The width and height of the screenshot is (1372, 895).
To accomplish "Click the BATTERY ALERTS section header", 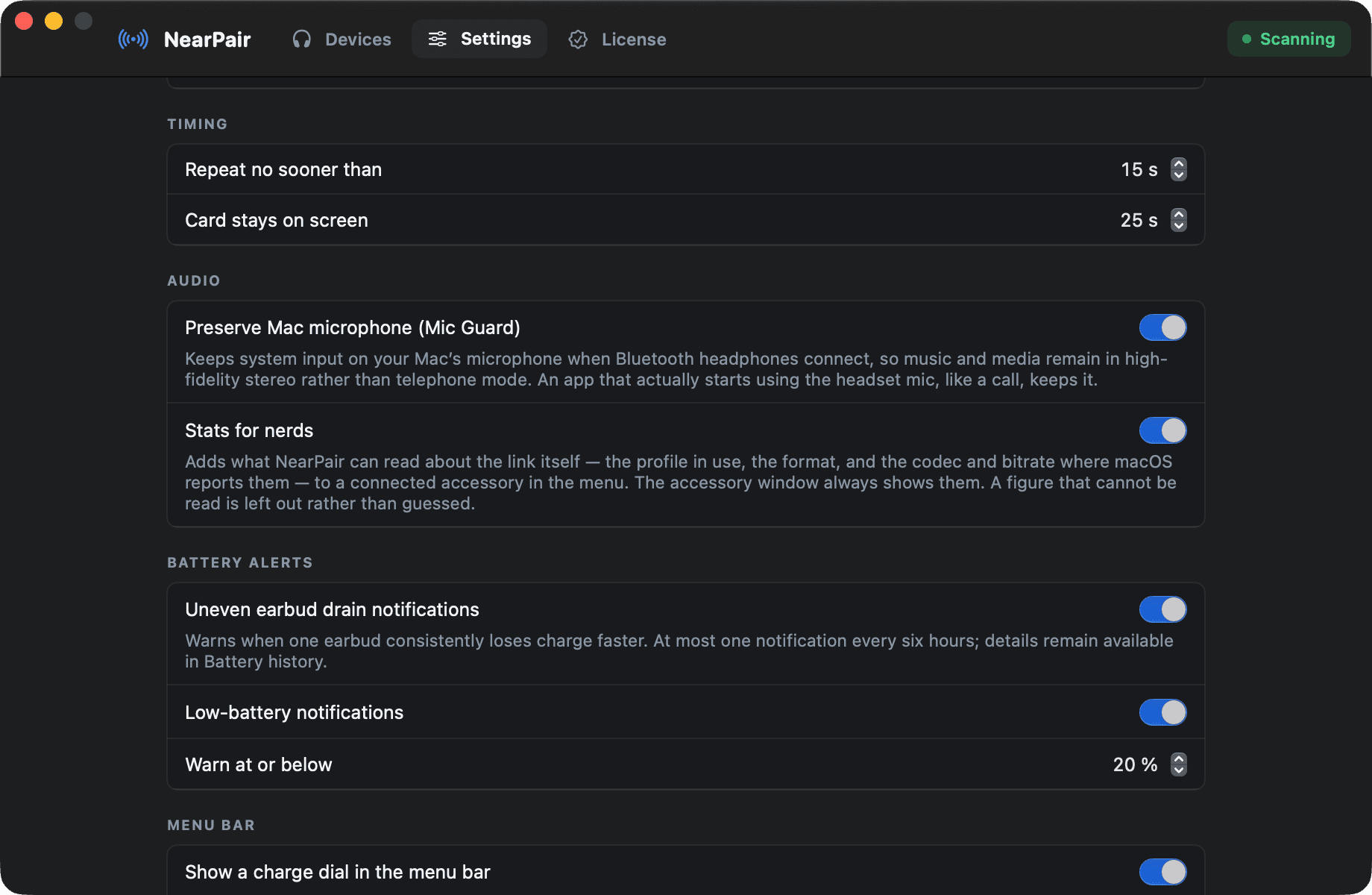I will tap(240, 562).
